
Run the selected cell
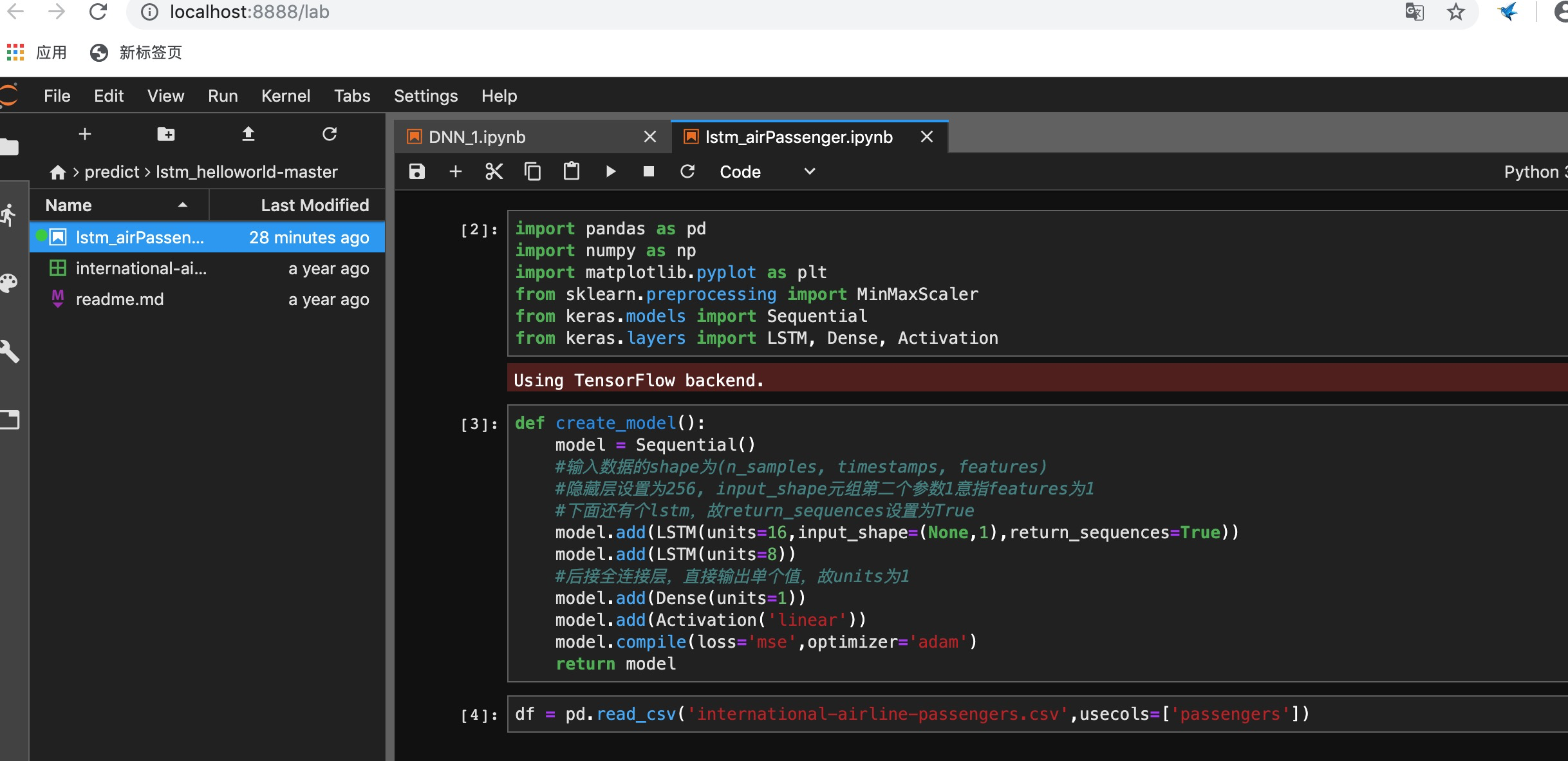point(610,171)
